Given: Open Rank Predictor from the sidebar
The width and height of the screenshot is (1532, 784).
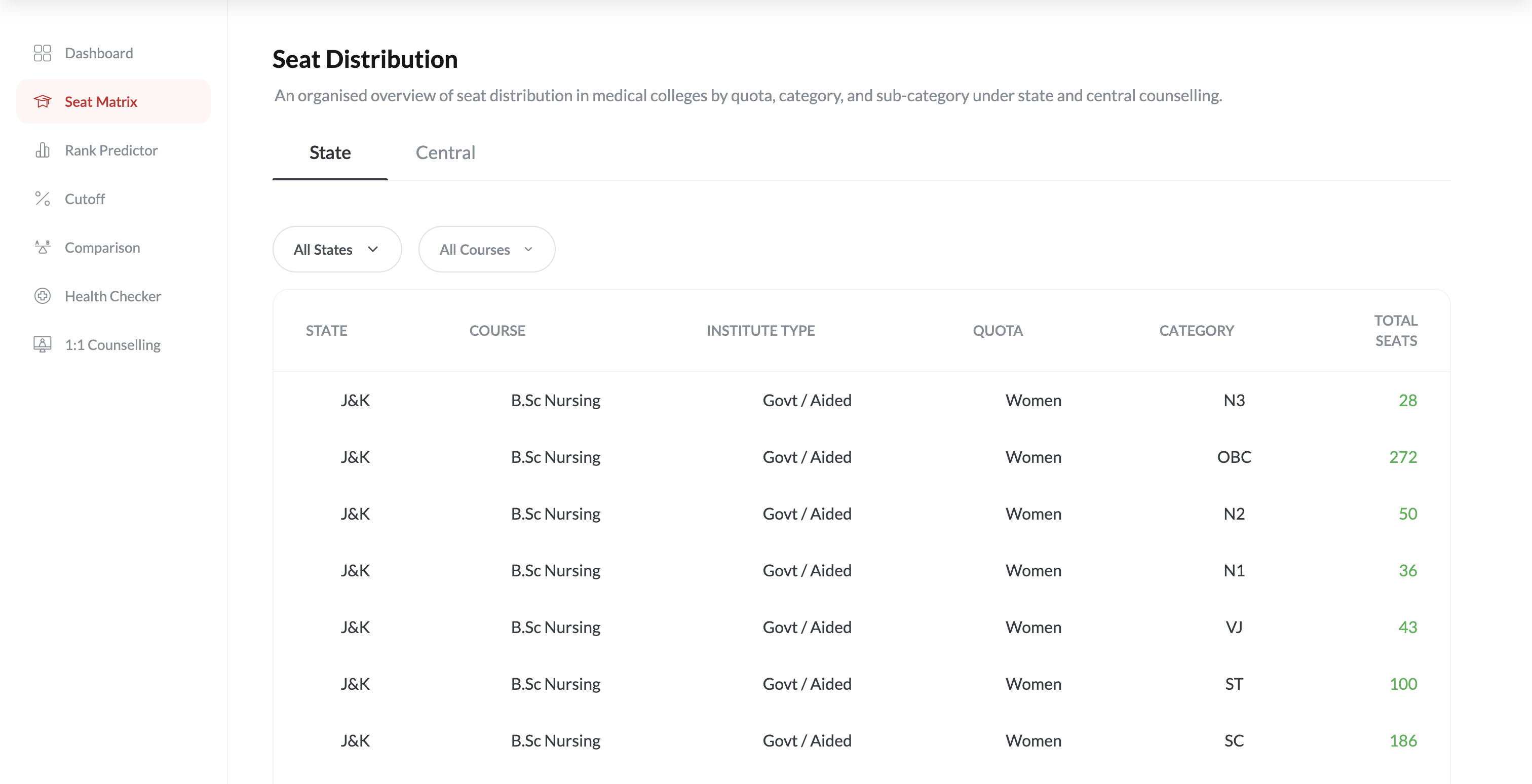Looking at the screenshot, I should [x=110, y=150].
